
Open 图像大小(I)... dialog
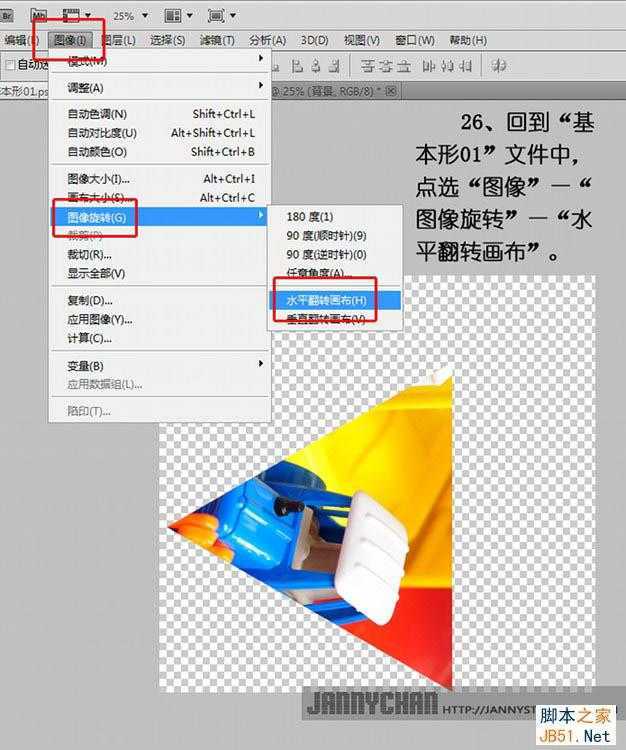point(160,179)
